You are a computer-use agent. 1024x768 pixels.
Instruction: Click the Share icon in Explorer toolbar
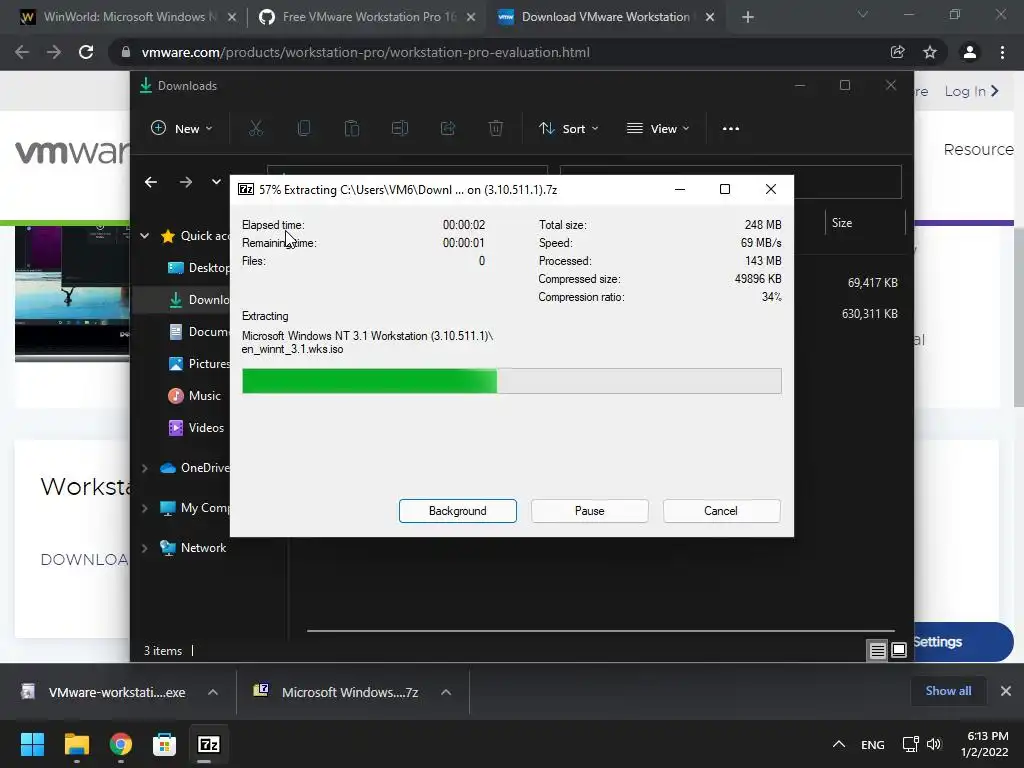coord(448,129)
